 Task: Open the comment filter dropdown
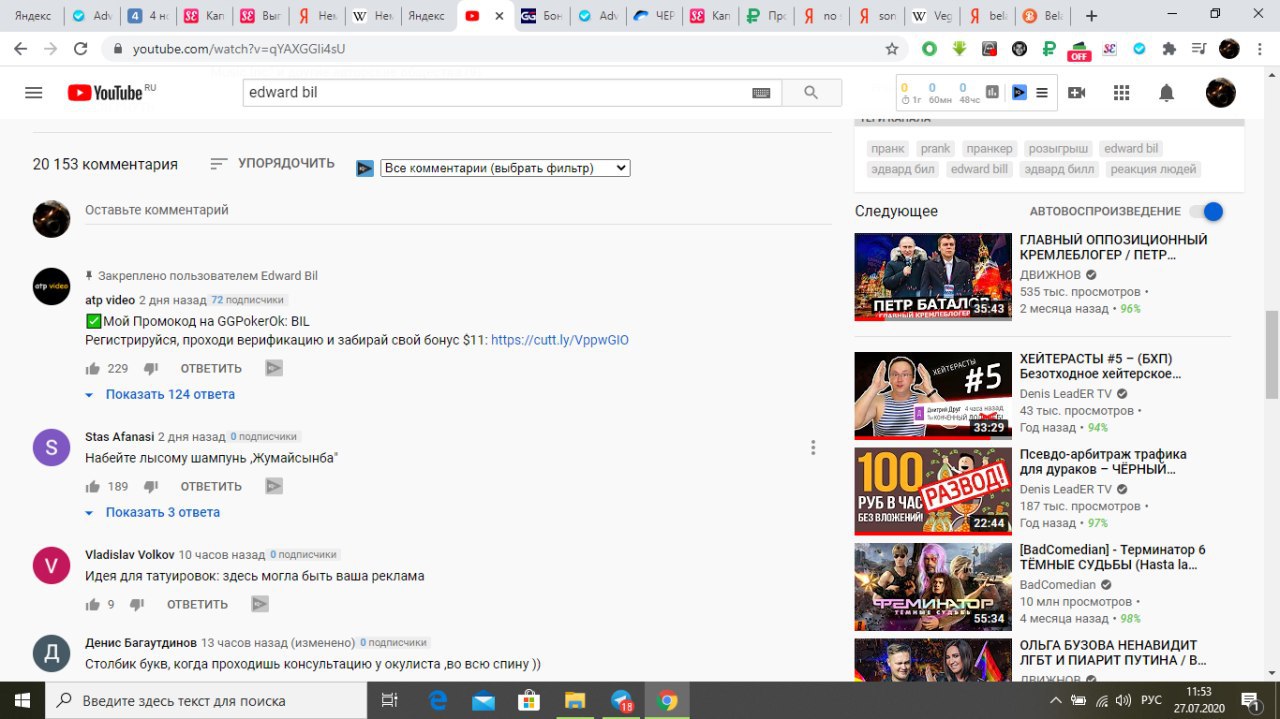[505, 168]
